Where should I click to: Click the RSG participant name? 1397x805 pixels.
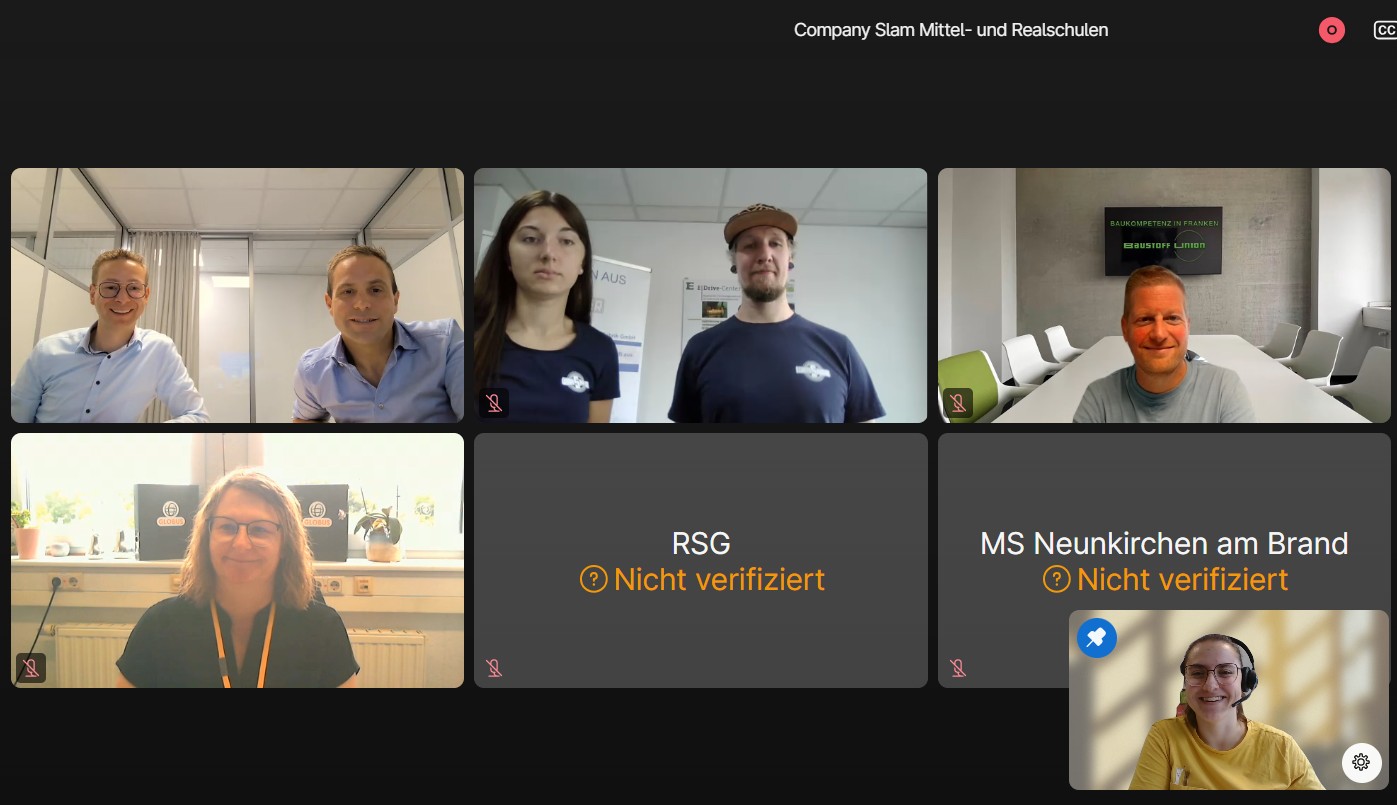pos(701,544)
